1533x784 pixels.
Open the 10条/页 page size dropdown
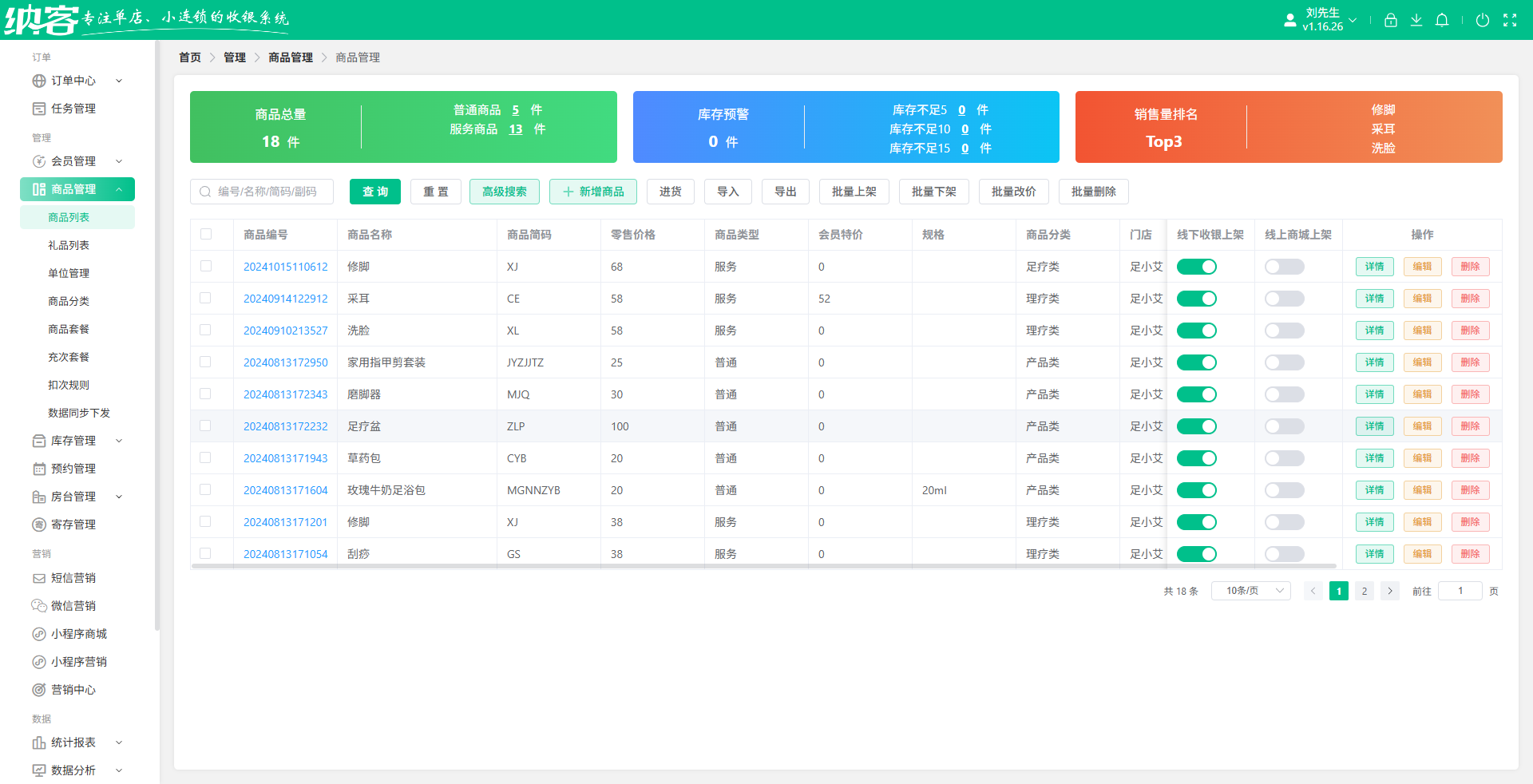(x=1250, y=591)
